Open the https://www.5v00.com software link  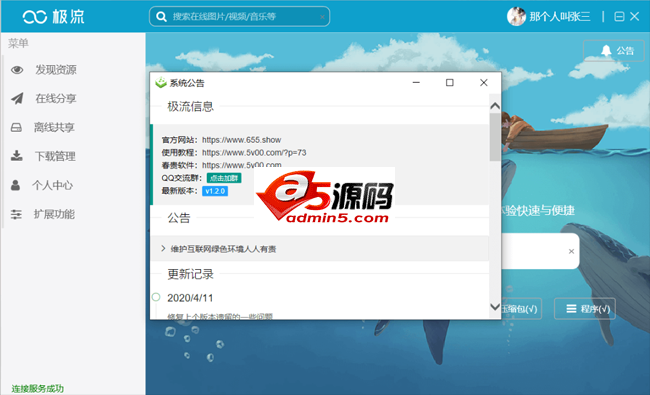click(242, 165)
